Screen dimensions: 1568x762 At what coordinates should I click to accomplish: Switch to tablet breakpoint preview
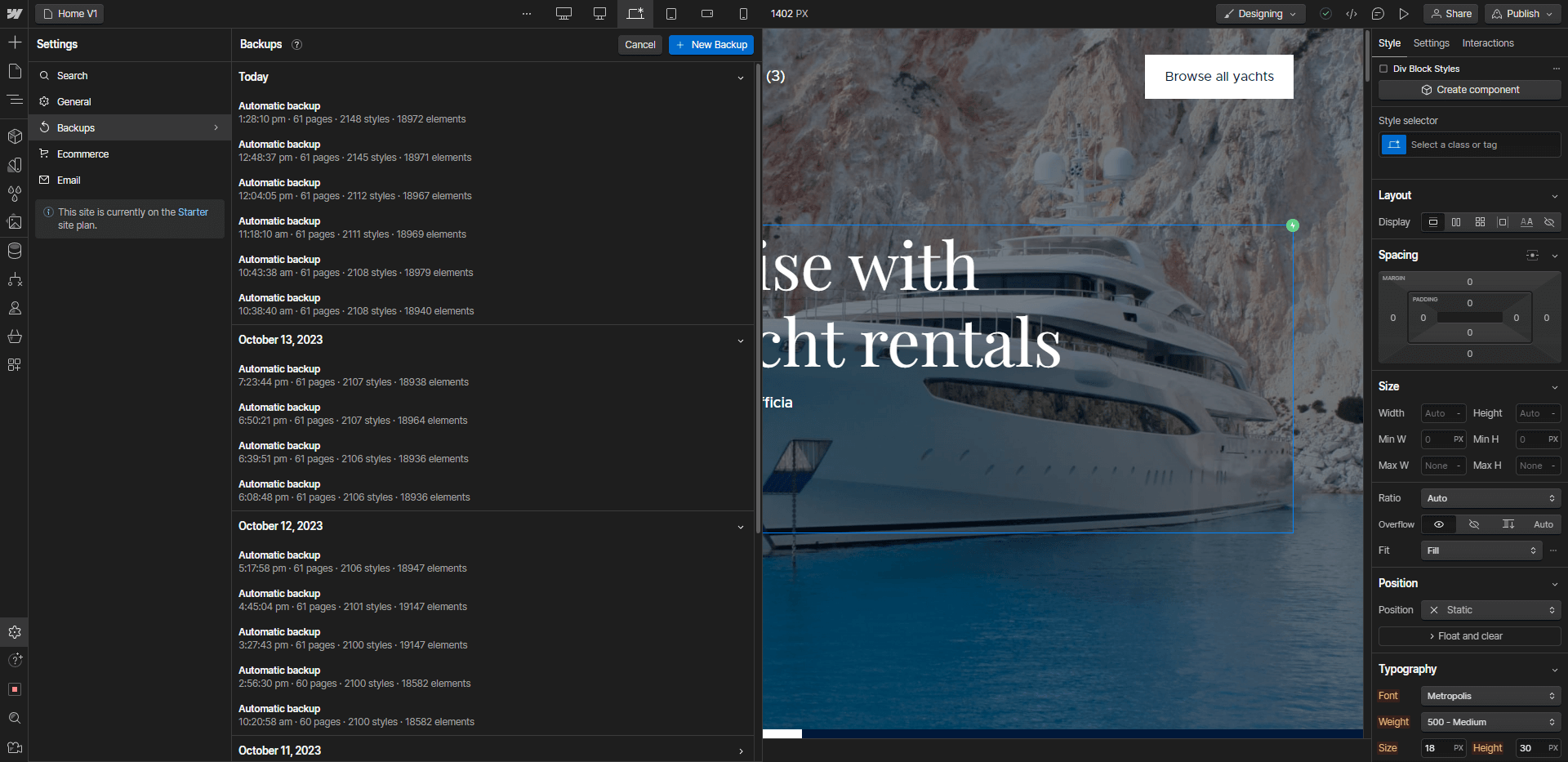(671, 14)
